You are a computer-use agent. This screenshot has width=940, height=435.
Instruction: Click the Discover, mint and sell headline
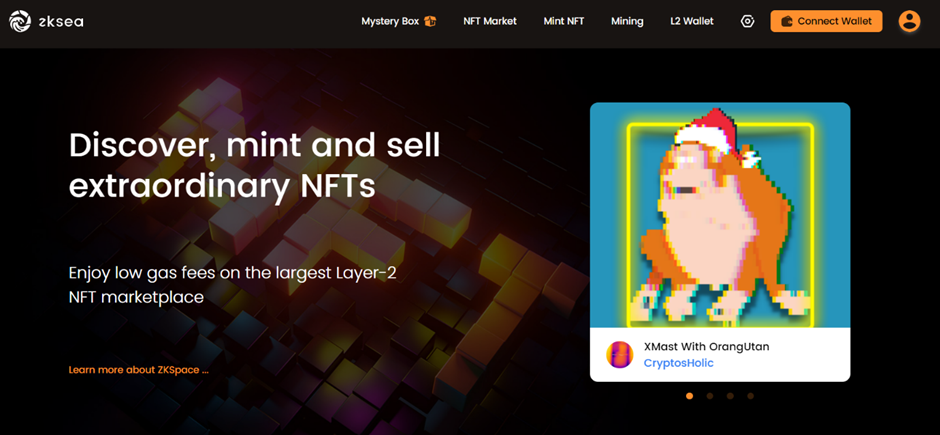(255, 166)
